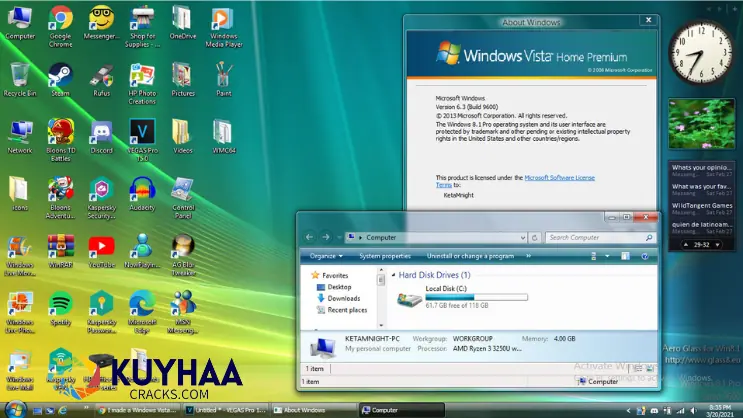Launch Steam from the desktop
The height and width of the screenshot is (418, 743).
click(x=60, y=76)
